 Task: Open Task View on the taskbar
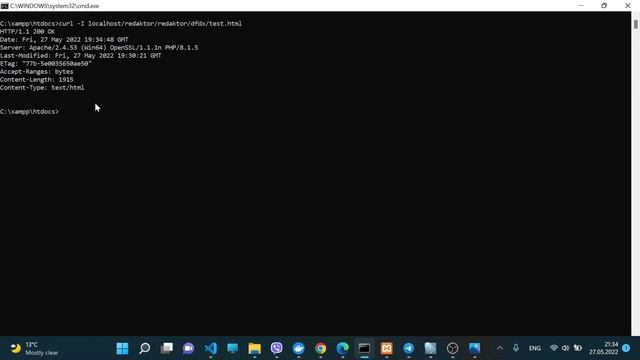(167, 348)
